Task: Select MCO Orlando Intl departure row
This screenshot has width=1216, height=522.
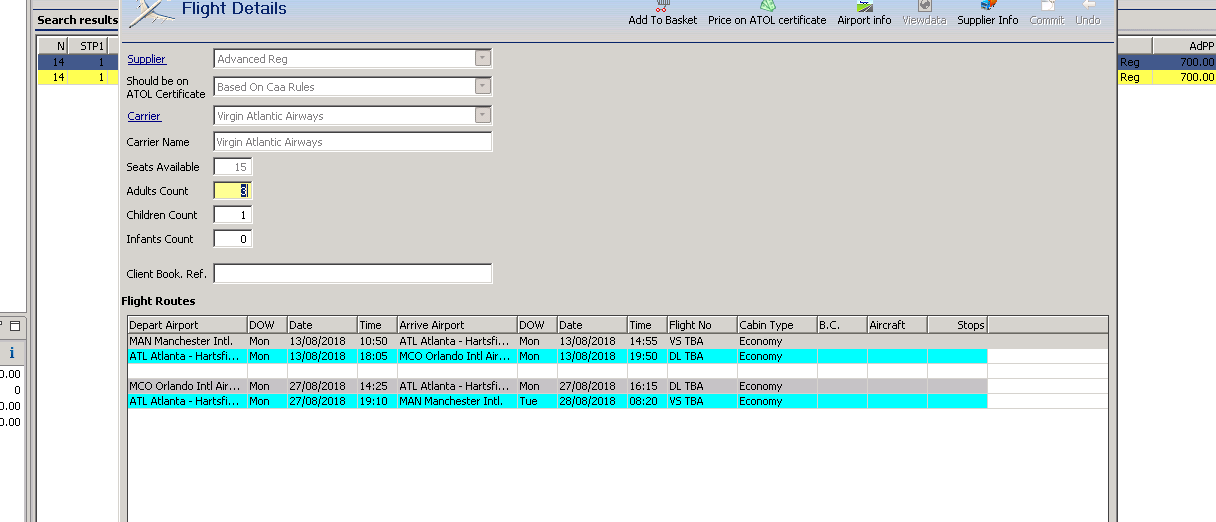Action: pos(557,386)
